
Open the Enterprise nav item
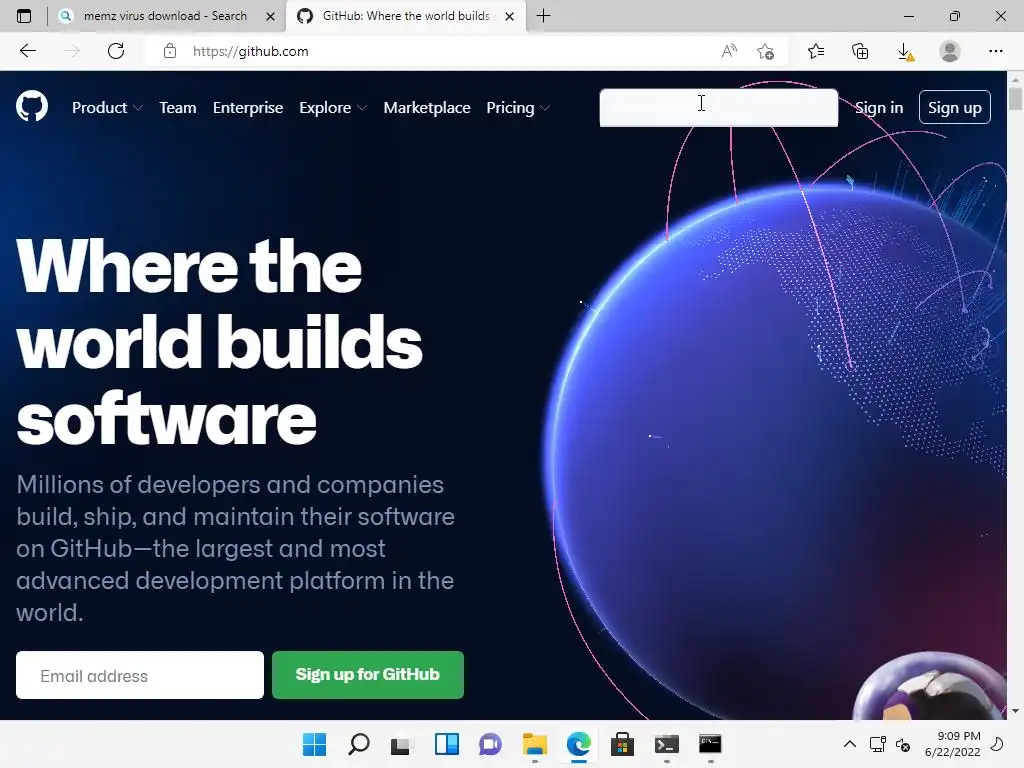248,108
